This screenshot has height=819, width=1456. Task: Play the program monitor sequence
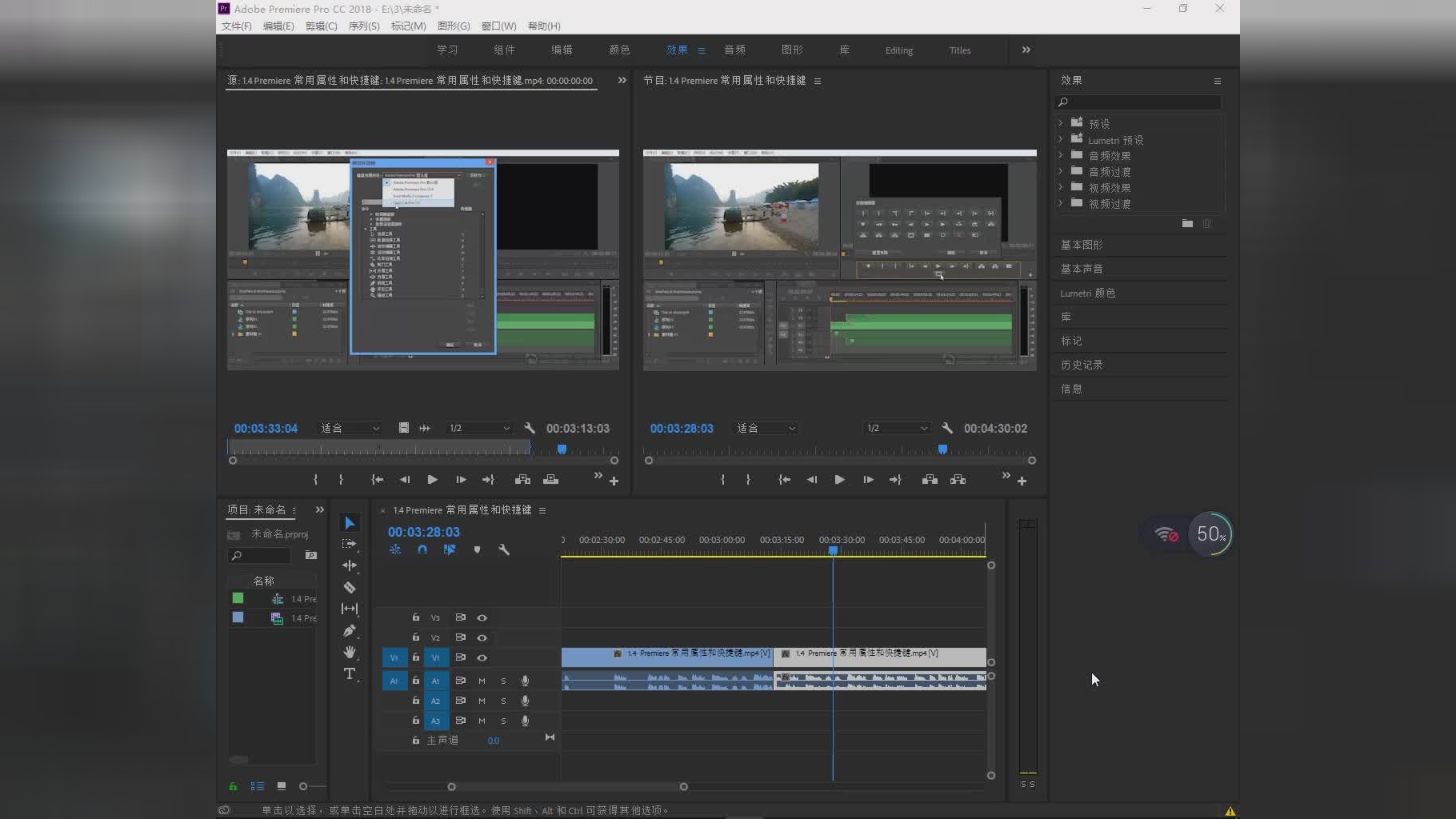pyautogui.click(x=839, y=480)
